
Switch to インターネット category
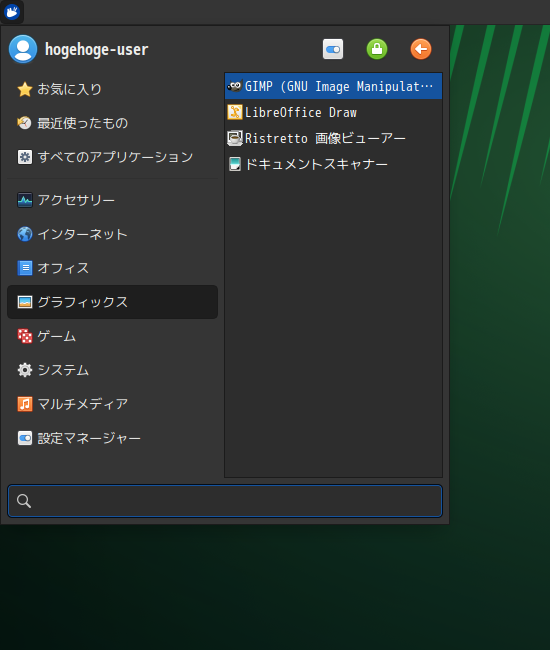(x=112, y=234)
